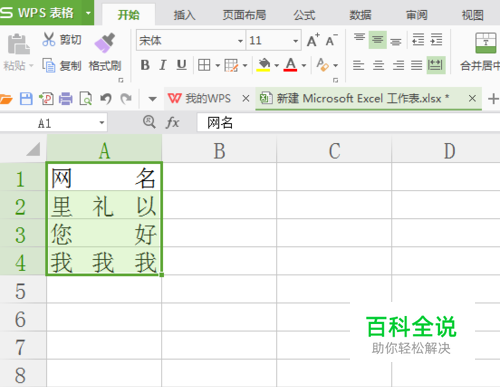
Task: Undo the last action
Action: (x=106, y=99)
